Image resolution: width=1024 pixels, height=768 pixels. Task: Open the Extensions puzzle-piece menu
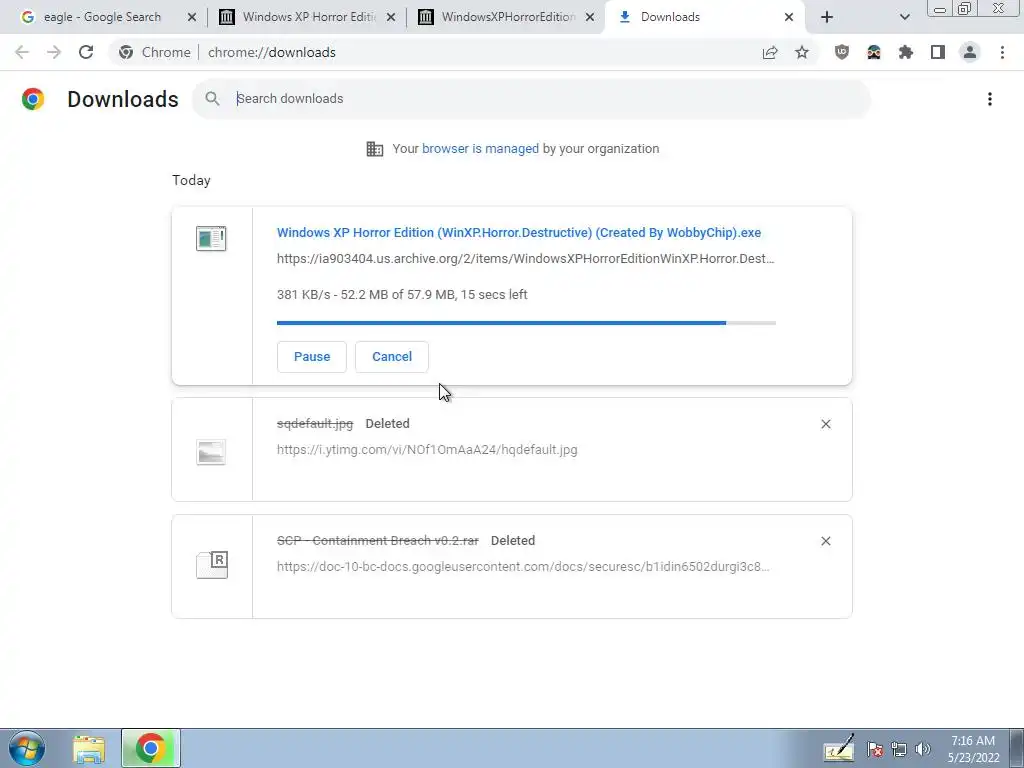click(x=906, y=52)
